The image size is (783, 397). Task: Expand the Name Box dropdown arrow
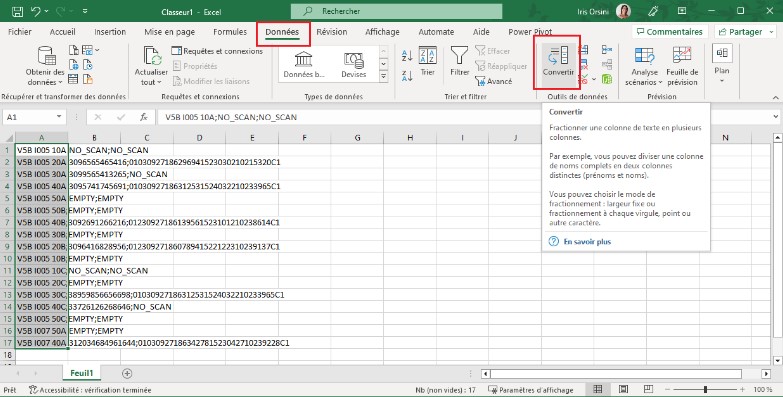click(x=59, y=117)
